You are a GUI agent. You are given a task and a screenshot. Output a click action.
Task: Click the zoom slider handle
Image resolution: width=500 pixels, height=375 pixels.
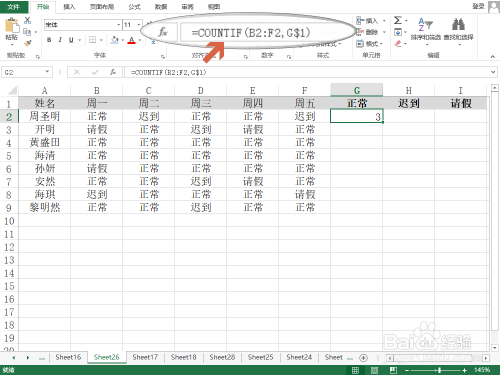coord(440,370)
